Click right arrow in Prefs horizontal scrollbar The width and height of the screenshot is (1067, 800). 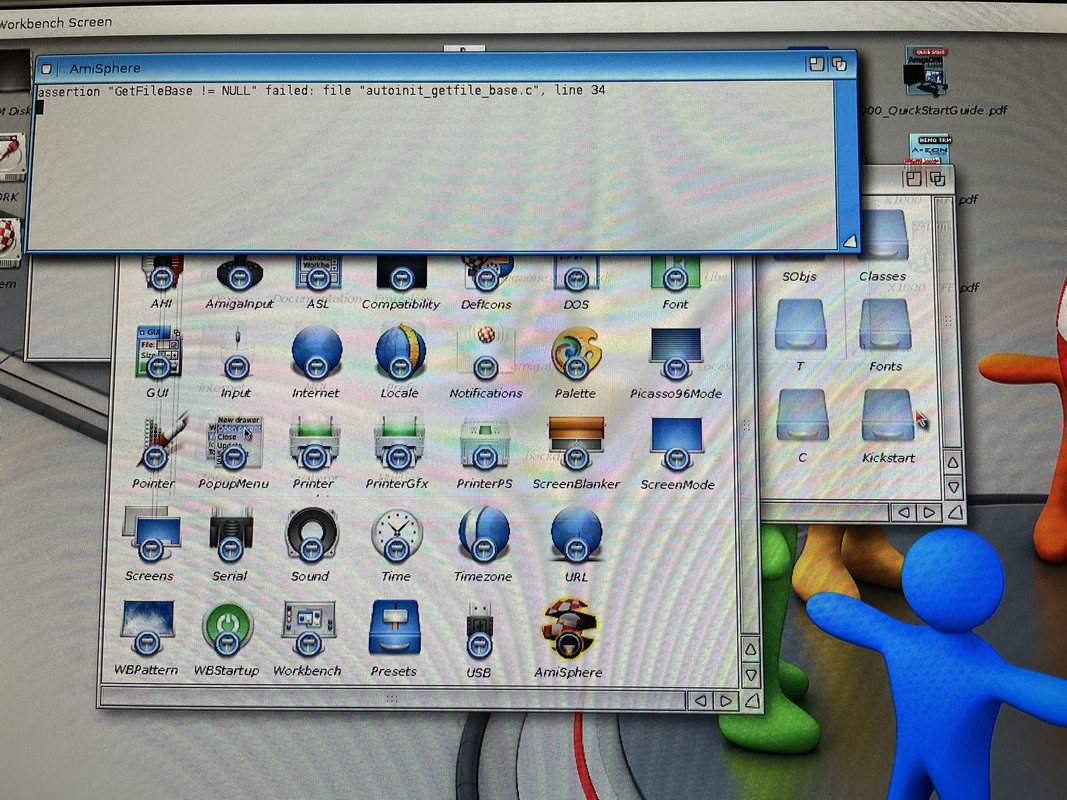click(726, 700)
